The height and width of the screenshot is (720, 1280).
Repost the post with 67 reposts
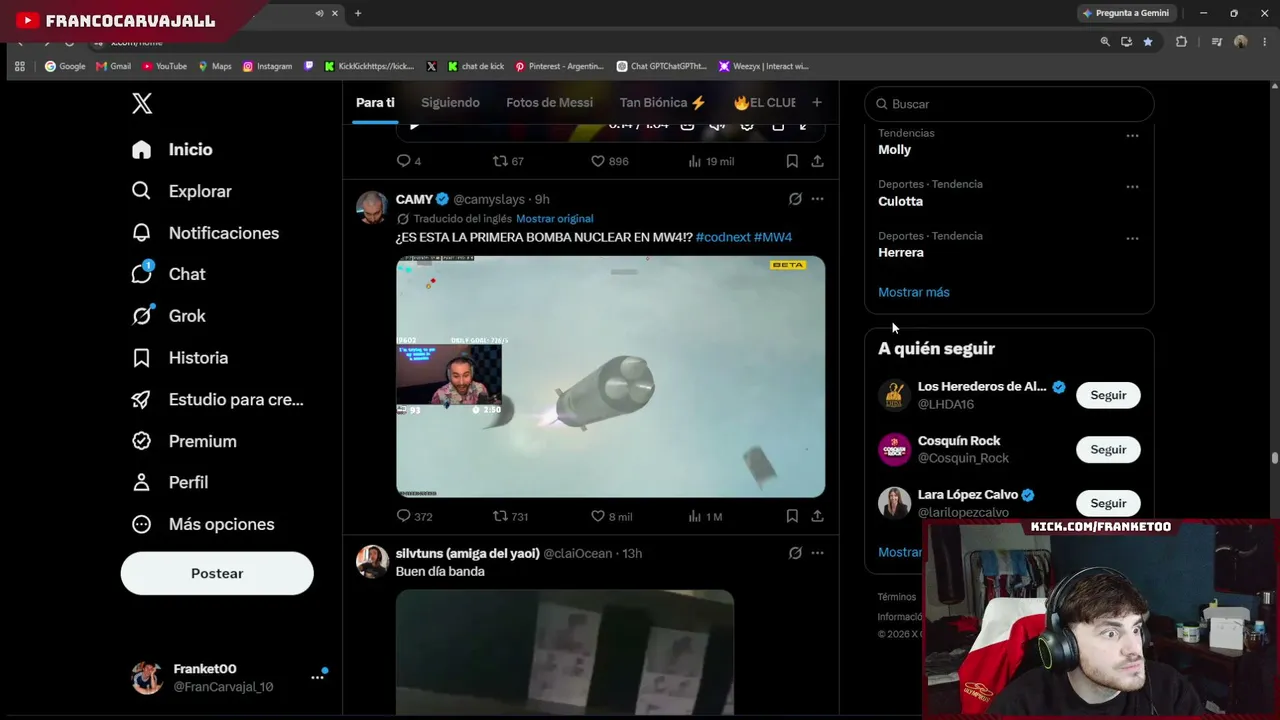pyautogui.click(x=501, y=161)
